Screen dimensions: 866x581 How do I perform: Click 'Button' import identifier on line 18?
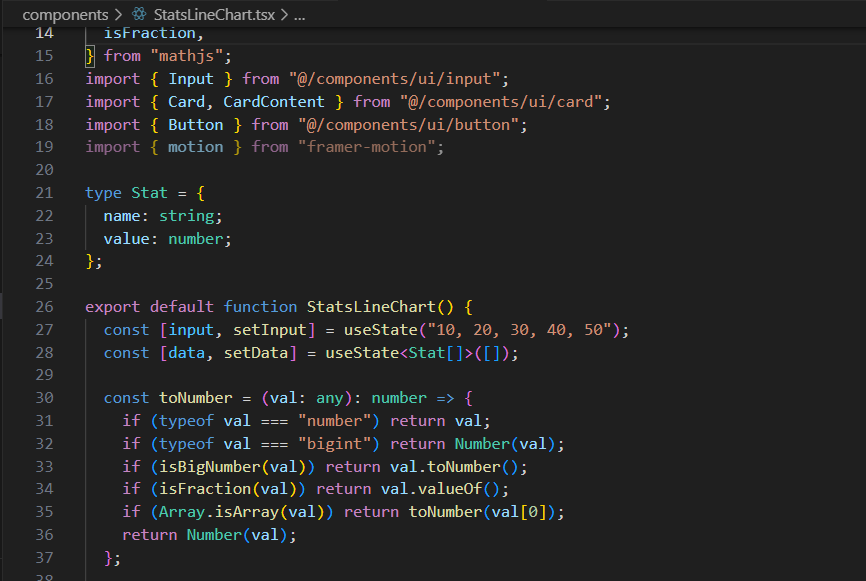pos(196,125)
